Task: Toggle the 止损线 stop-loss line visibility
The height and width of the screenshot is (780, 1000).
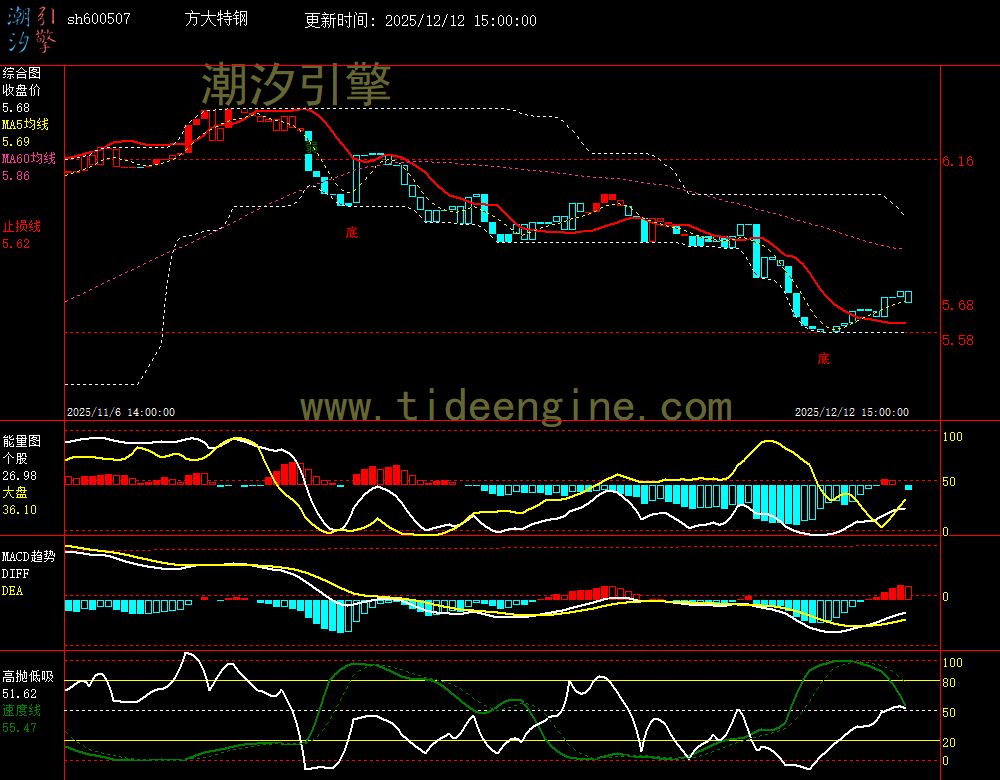Action: click(22, 225)
